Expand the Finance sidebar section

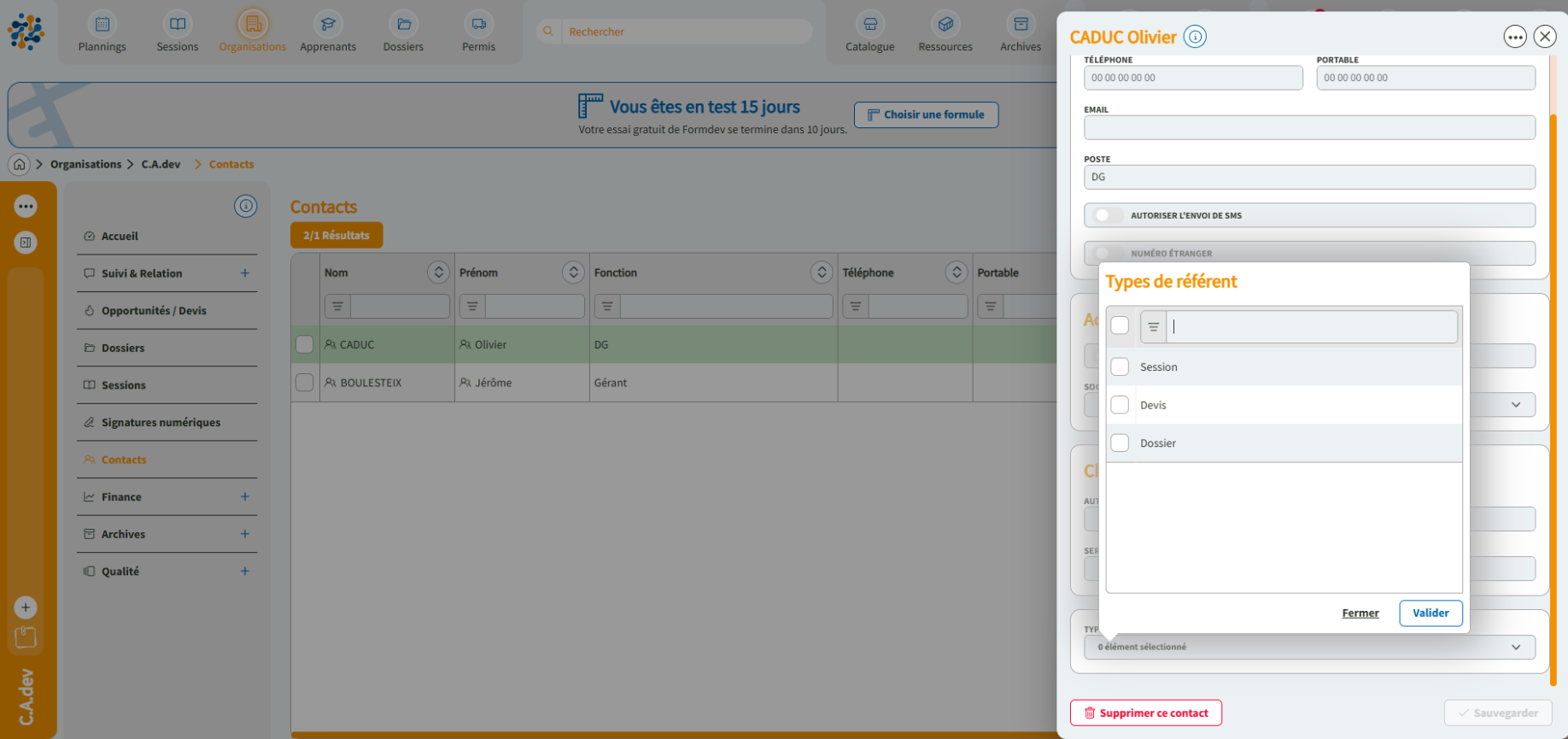click(x=244, y=496)
